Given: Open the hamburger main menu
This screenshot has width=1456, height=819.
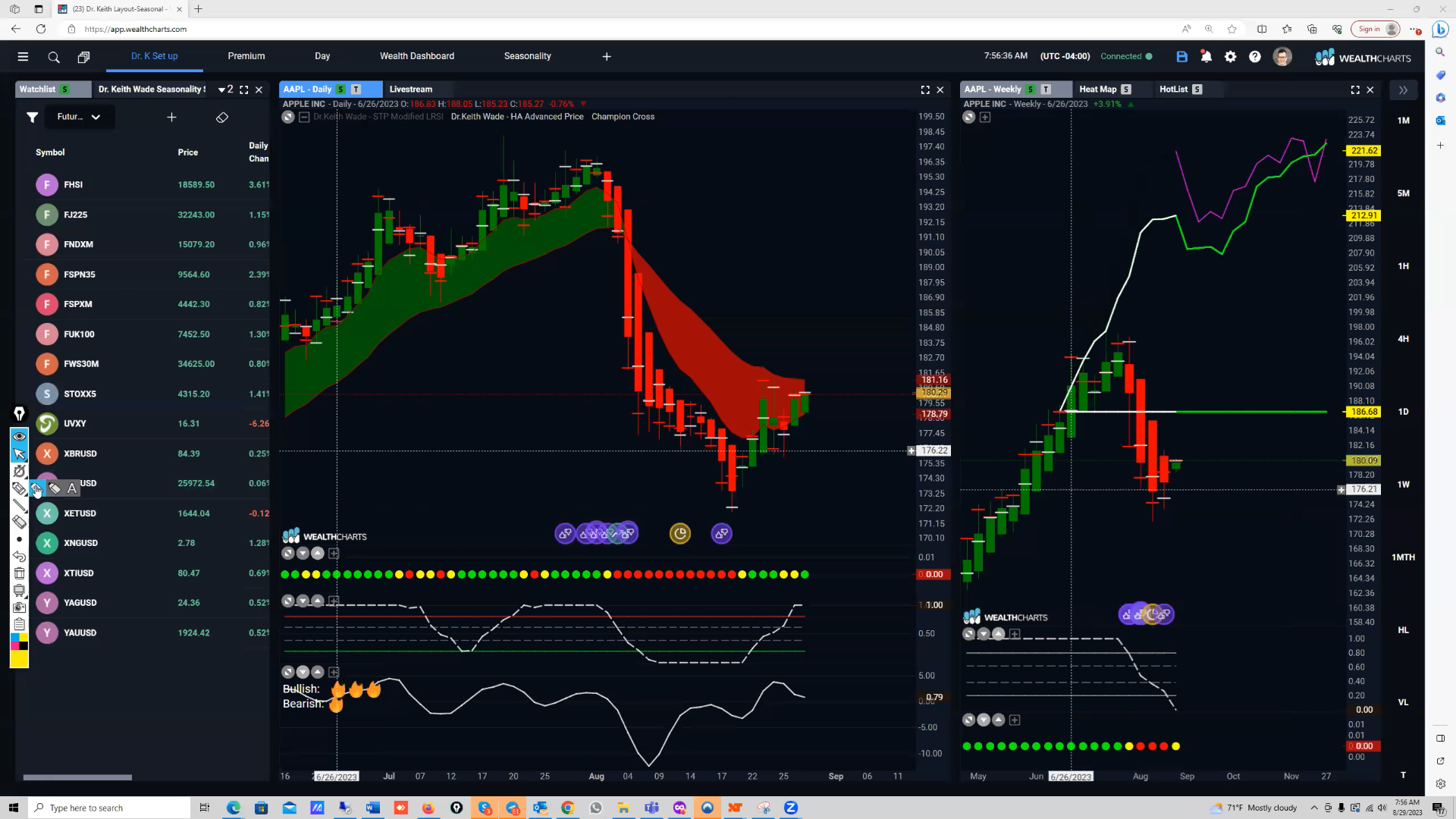Looking at the screenshot, I should point(23,57).
